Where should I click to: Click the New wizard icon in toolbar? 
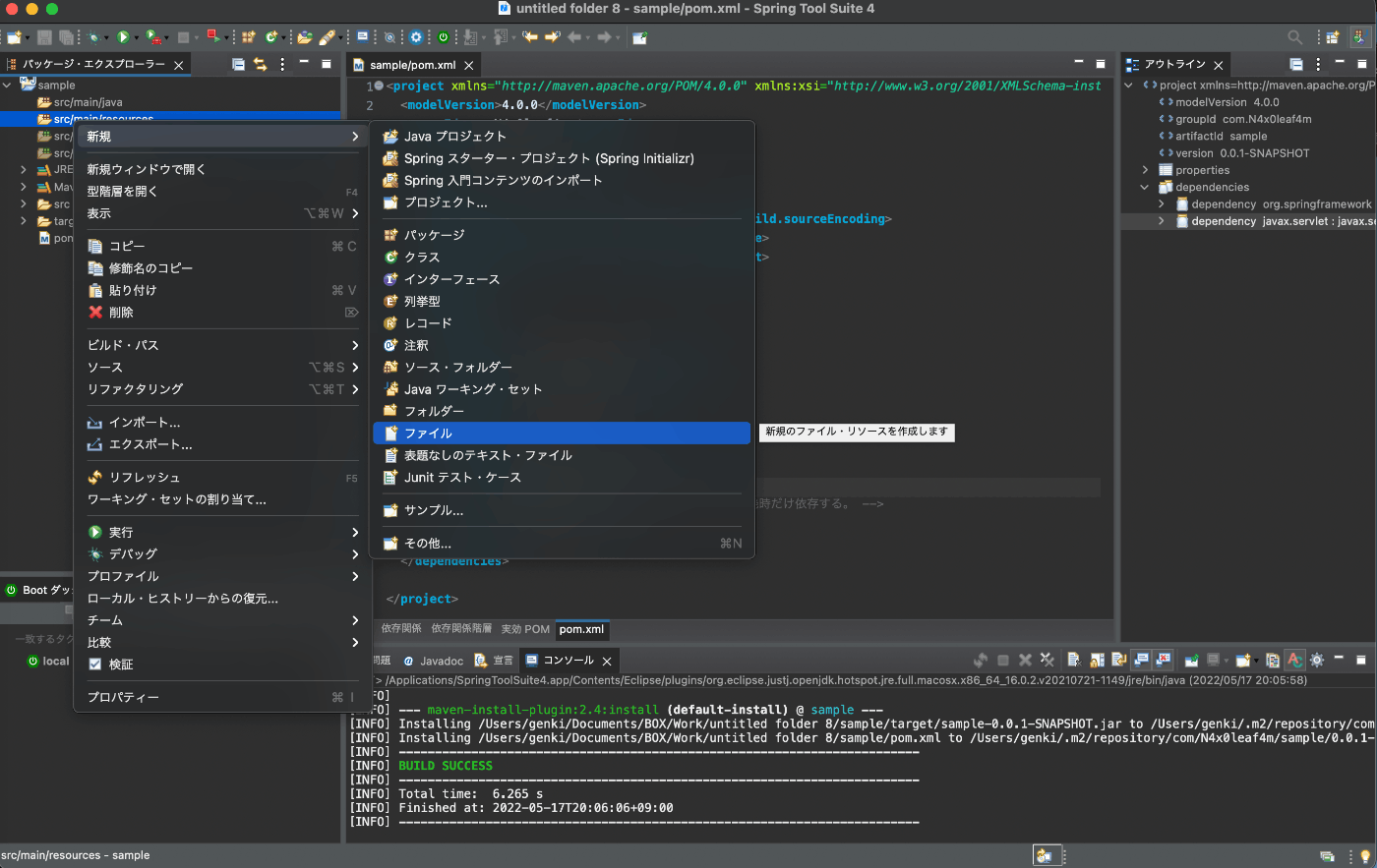(14, 37)
